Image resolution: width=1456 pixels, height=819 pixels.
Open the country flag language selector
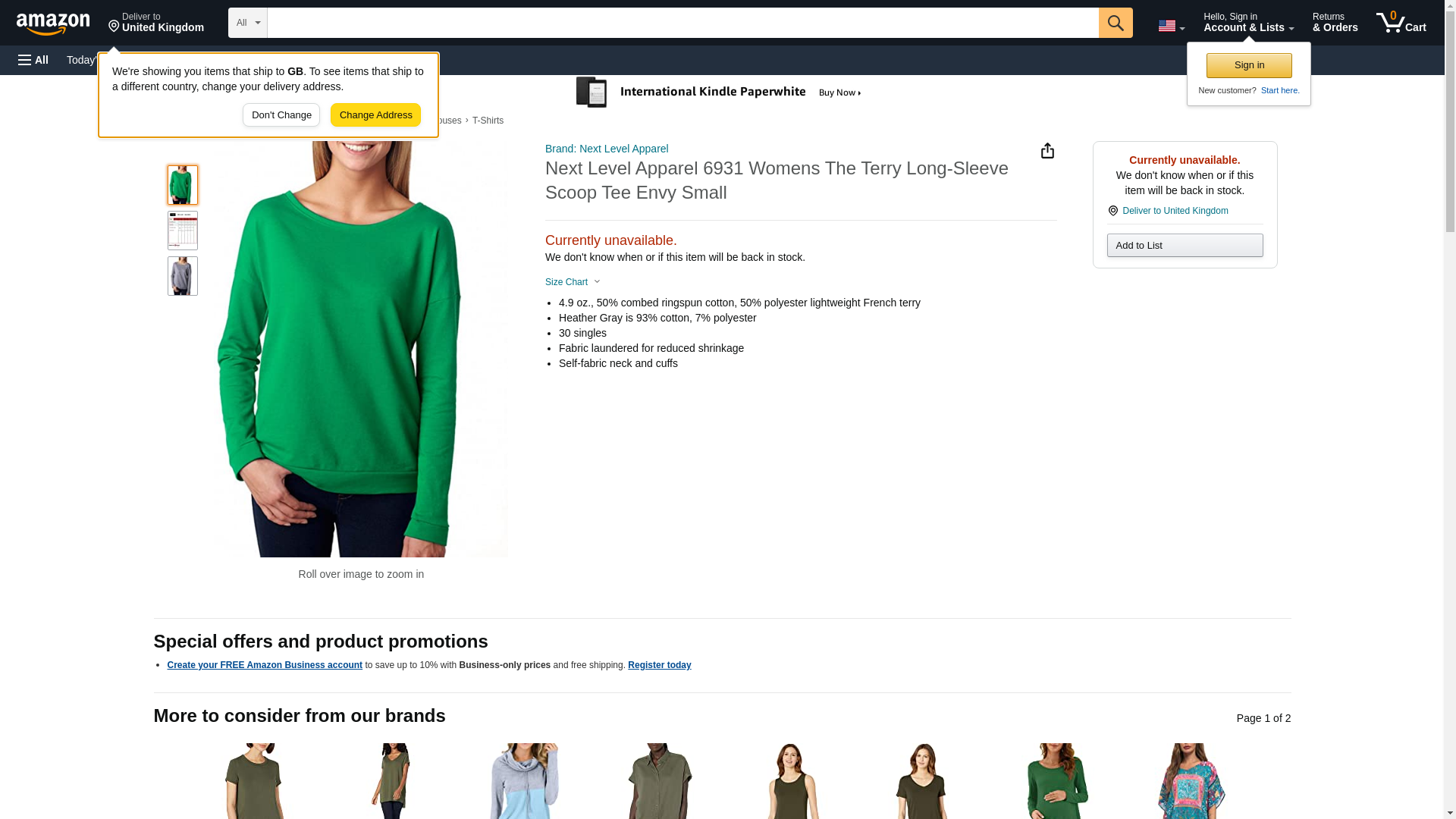(x=1170, y=26)
